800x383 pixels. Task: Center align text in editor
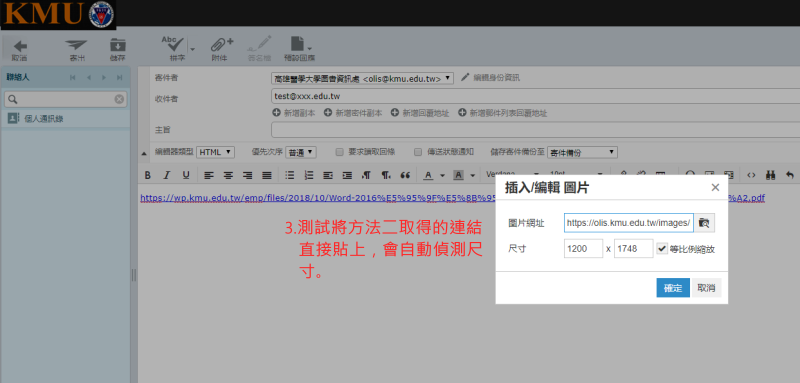click(228, 175)
